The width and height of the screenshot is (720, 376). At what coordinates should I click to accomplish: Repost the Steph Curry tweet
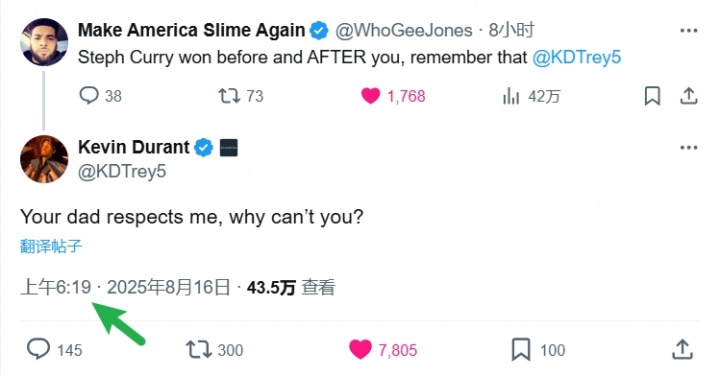coord(241,96)
